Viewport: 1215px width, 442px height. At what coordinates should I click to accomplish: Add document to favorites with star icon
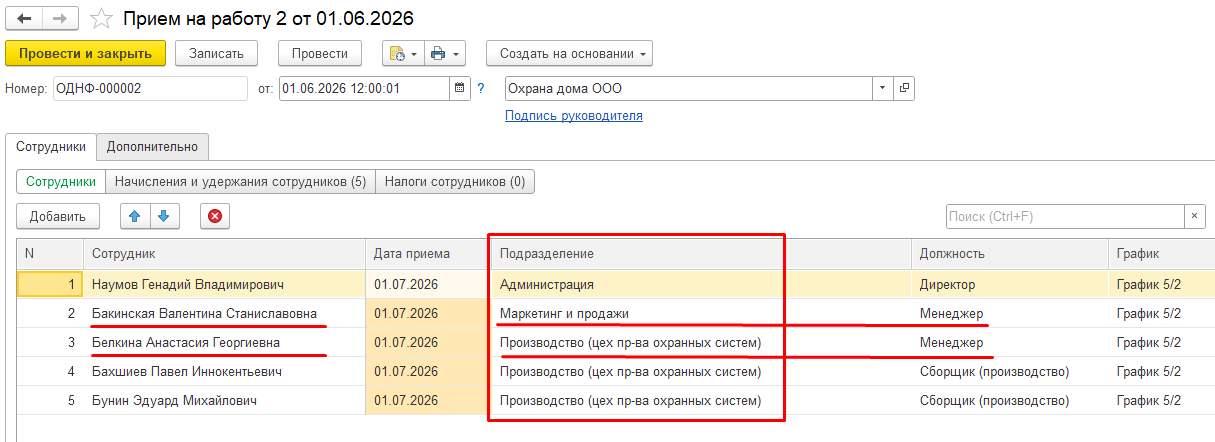100,18
